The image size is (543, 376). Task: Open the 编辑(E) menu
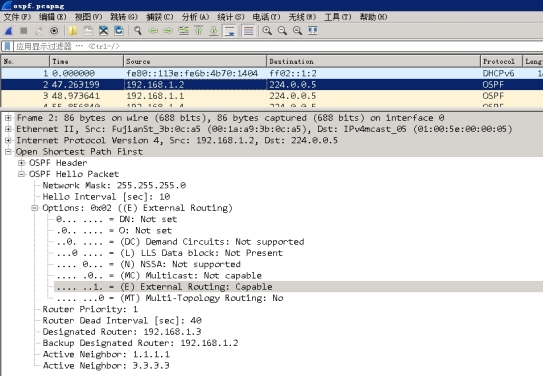[x=52, y=17]
